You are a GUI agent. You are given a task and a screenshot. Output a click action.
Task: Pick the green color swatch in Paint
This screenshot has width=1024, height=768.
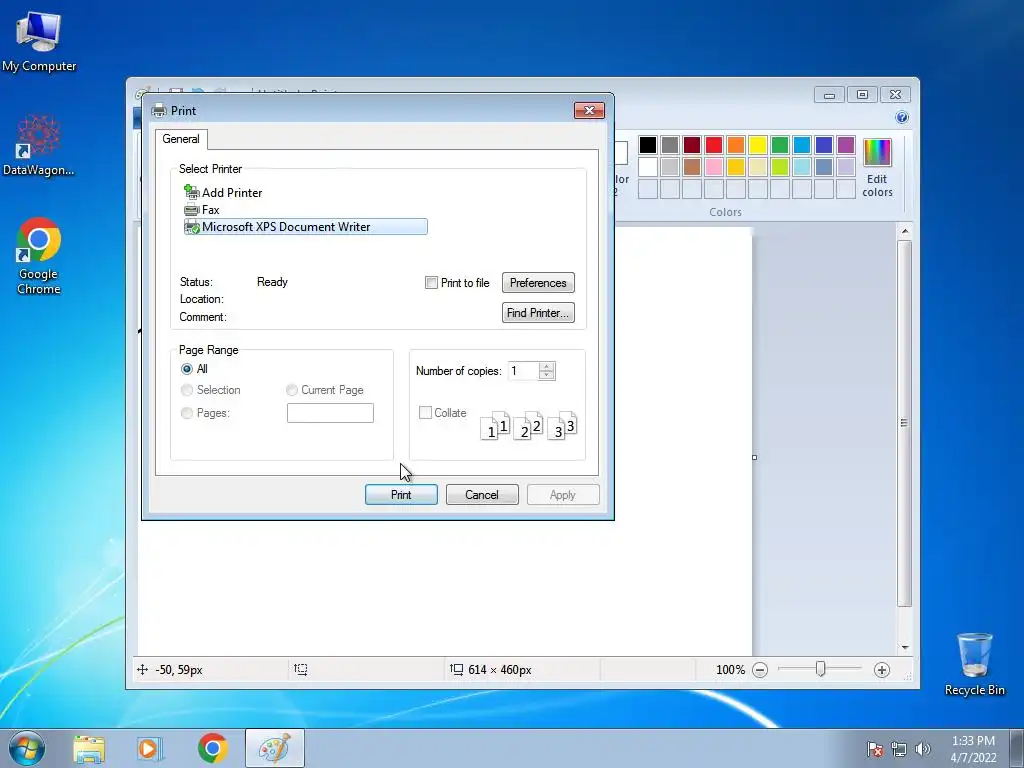[x=780, y=144]
